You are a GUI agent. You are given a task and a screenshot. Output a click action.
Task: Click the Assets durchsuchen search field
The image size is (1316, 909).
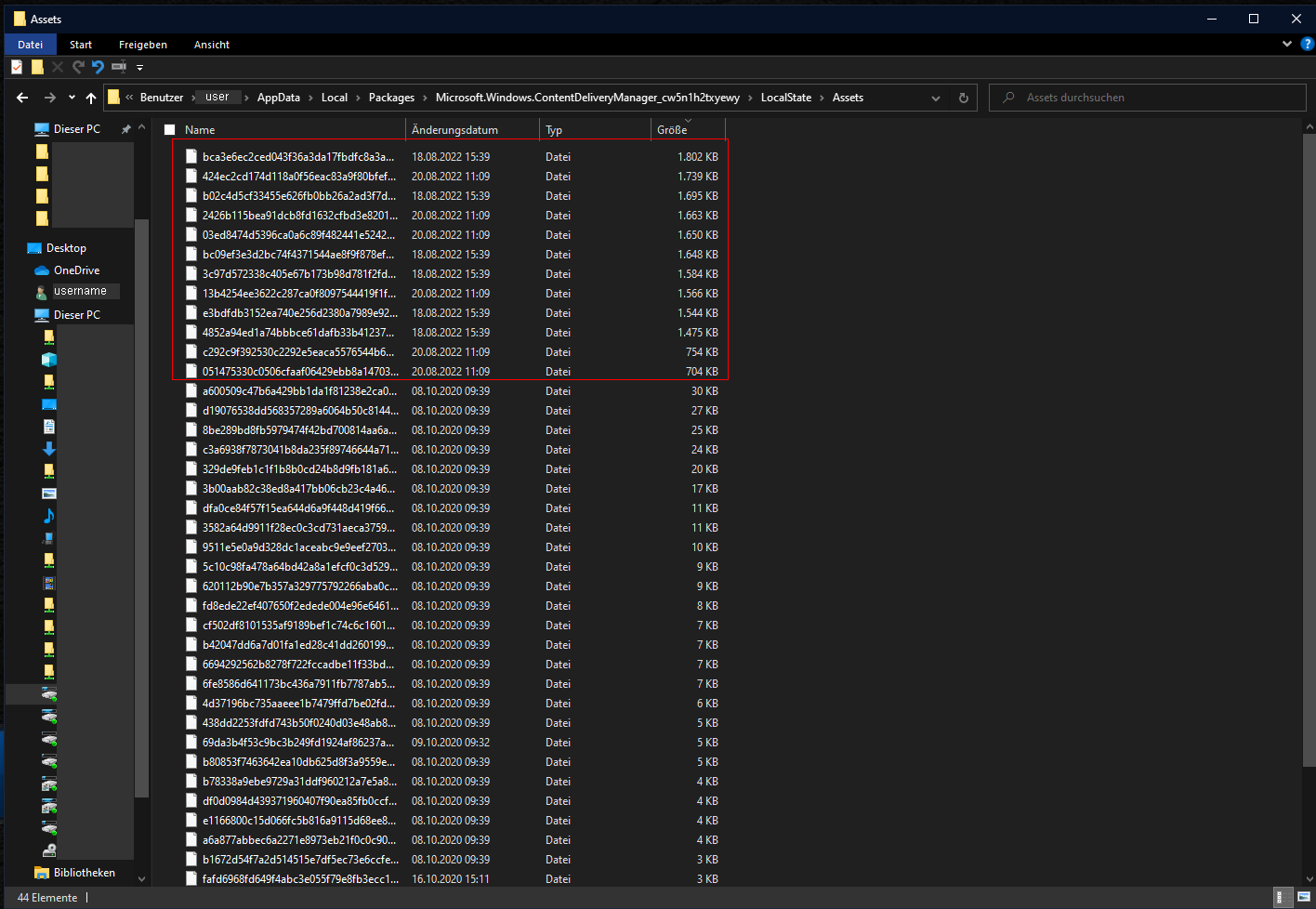click(1152, 98)
